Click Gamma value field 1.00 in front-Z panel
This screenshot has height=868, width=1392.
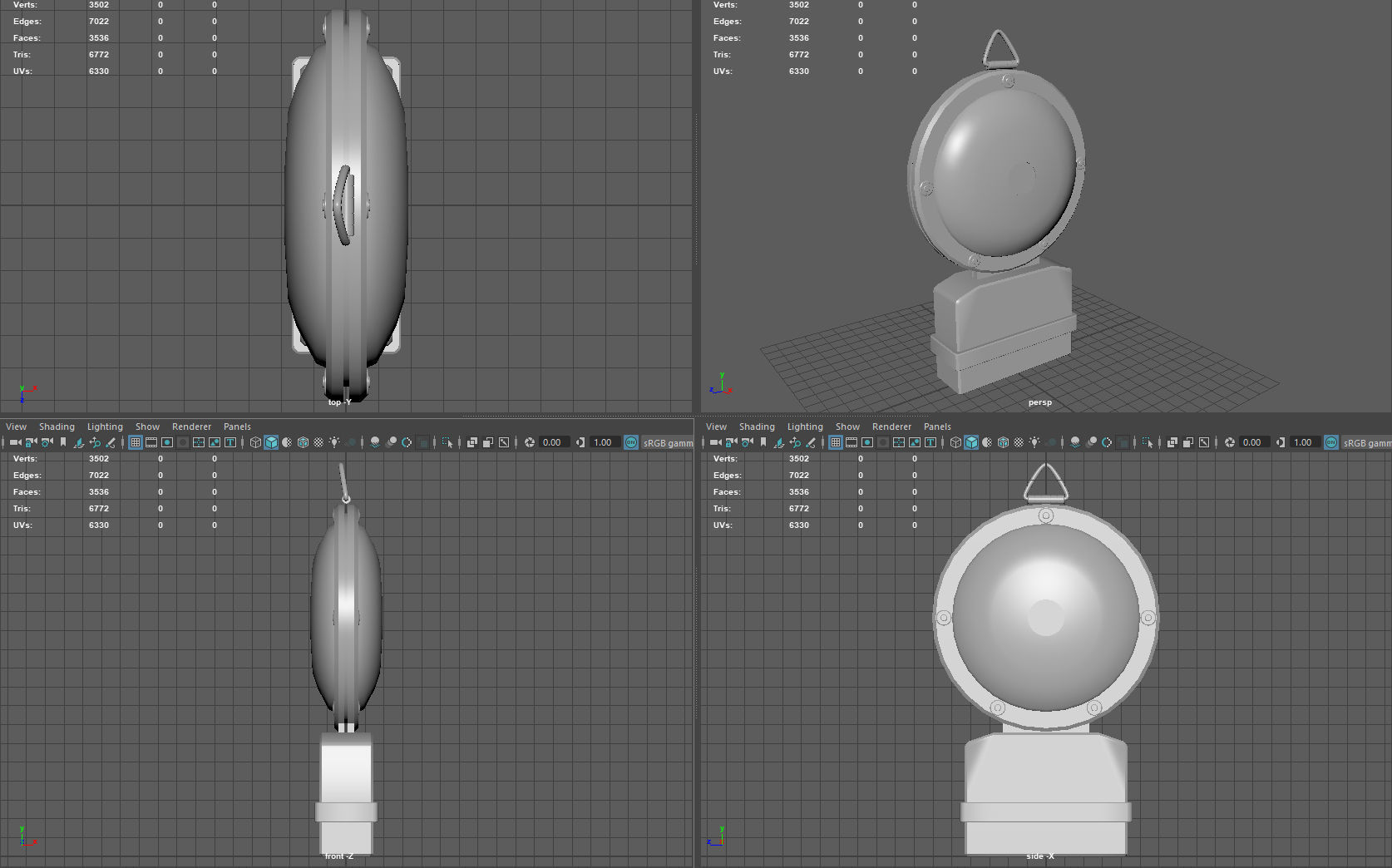click(x=605, y=442)
